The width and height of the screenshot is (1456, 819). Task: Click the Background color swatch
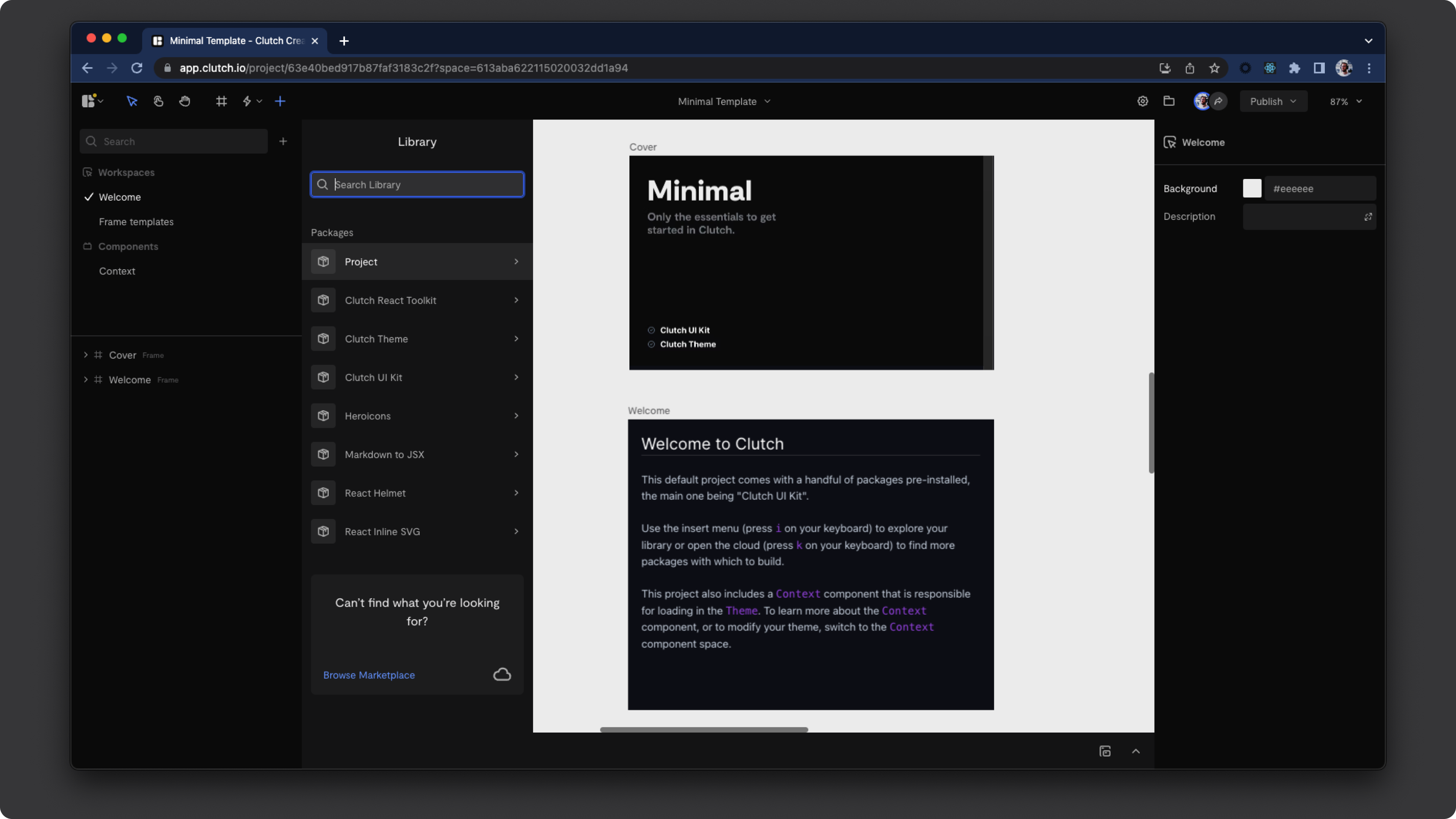[x=1251, y=188]
